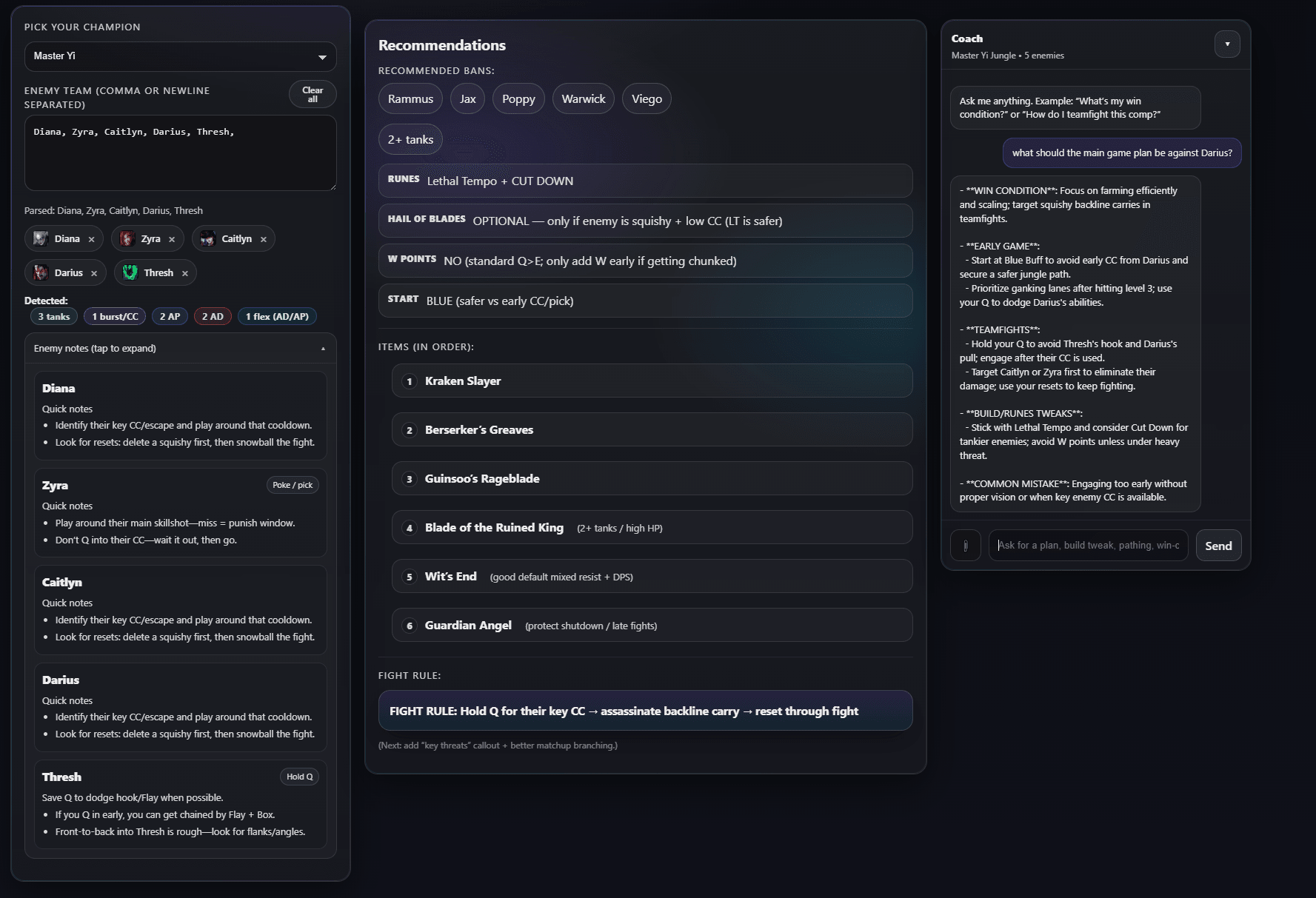Click the Coach game plan response bubble
This screenshot has height=898, width=1316.
tap(1075, 344)
